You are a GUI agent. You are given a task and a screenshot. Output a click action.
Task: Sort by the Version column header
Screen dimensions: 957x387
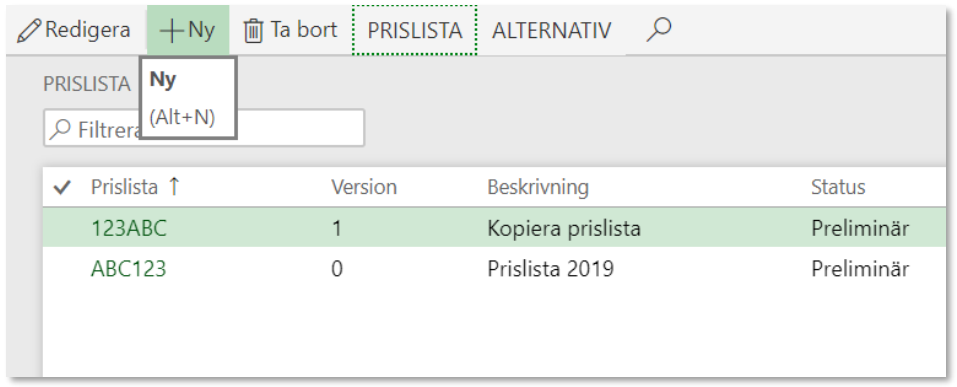click(x=364, y=187)
